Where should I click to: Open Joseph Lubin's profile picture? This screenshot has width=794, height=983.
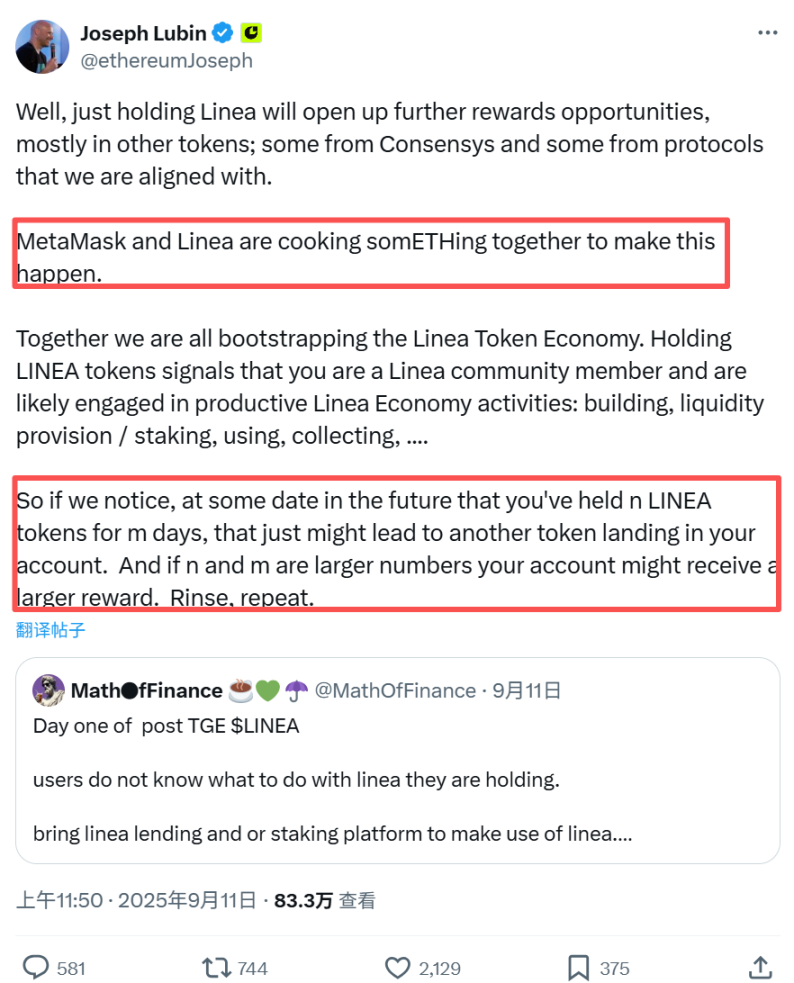41,46
